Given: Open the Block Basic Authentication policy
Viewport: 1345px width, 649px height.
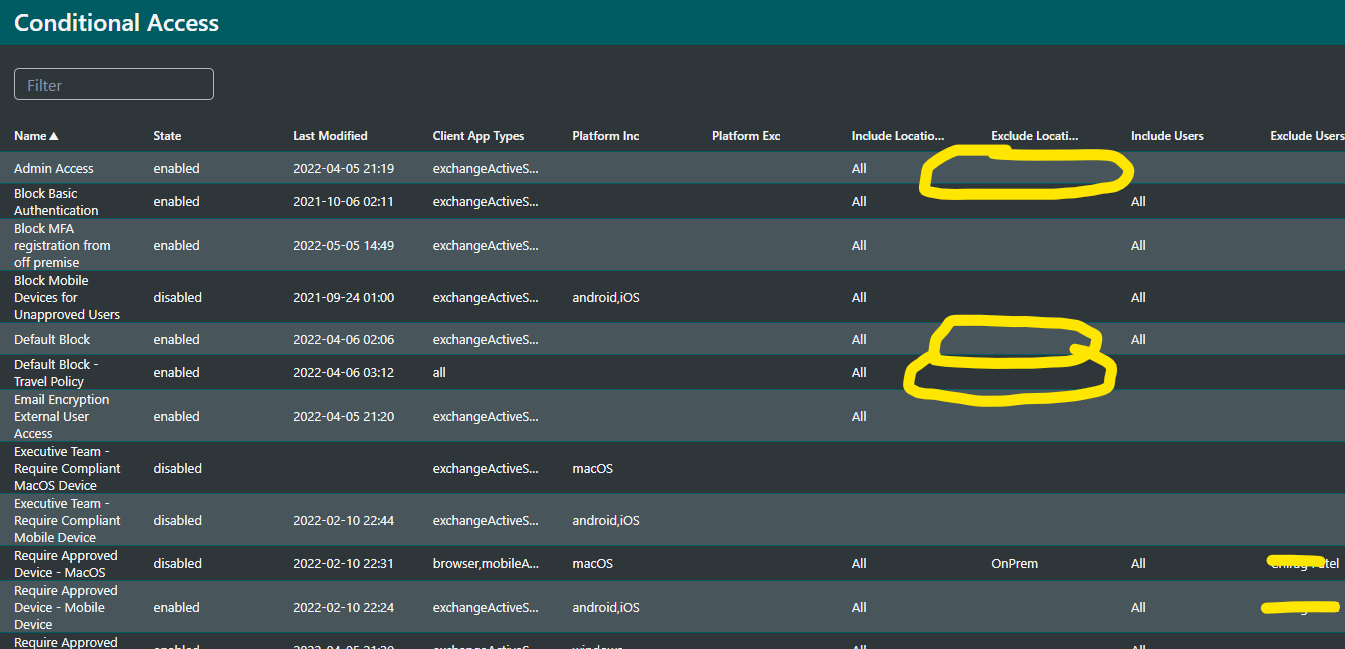Looking at the screenshot, I should [56, 201].
